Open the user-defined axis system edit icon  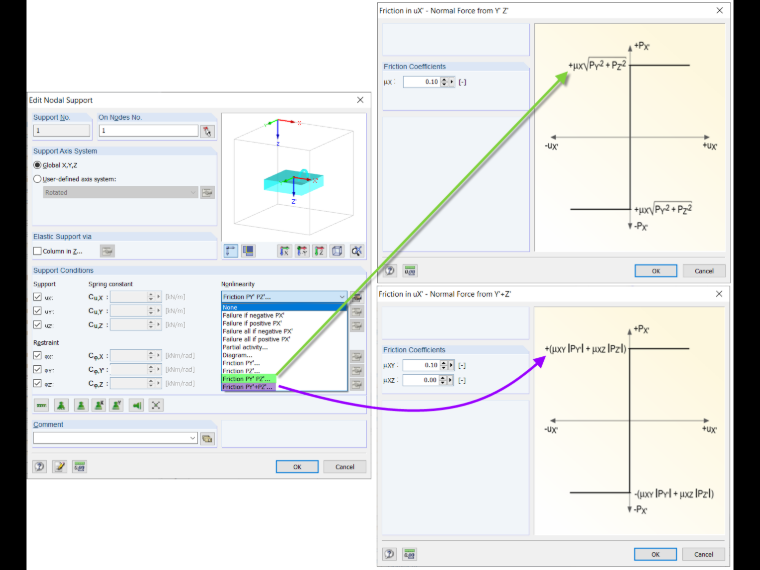tap(207, 192)
